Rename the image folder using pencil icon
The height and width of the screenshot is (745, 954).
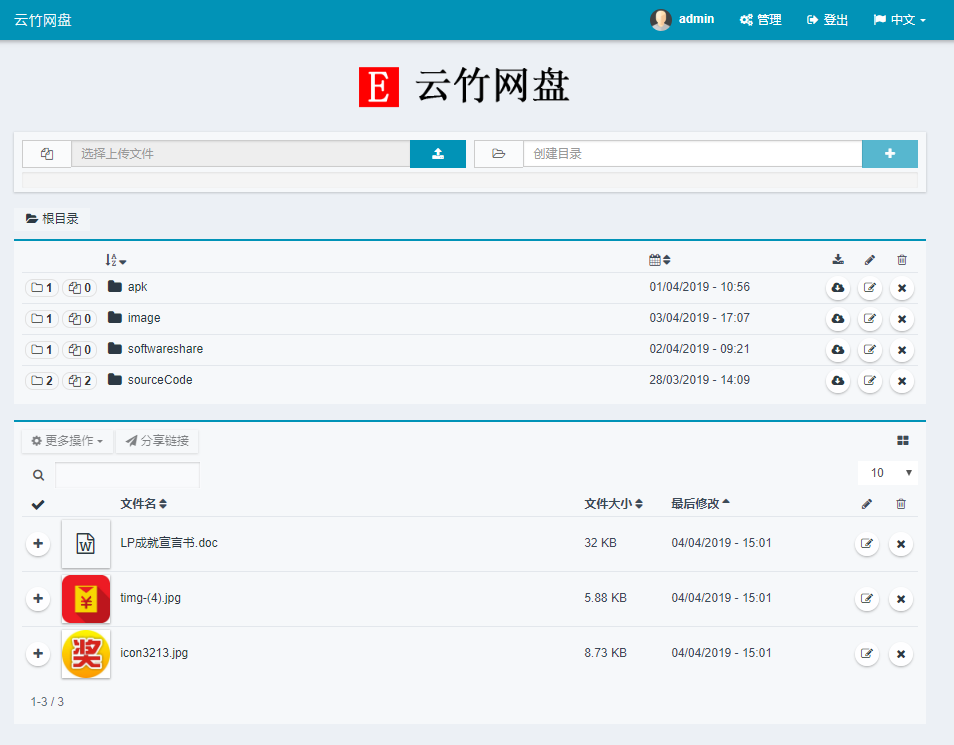point(869,319)
